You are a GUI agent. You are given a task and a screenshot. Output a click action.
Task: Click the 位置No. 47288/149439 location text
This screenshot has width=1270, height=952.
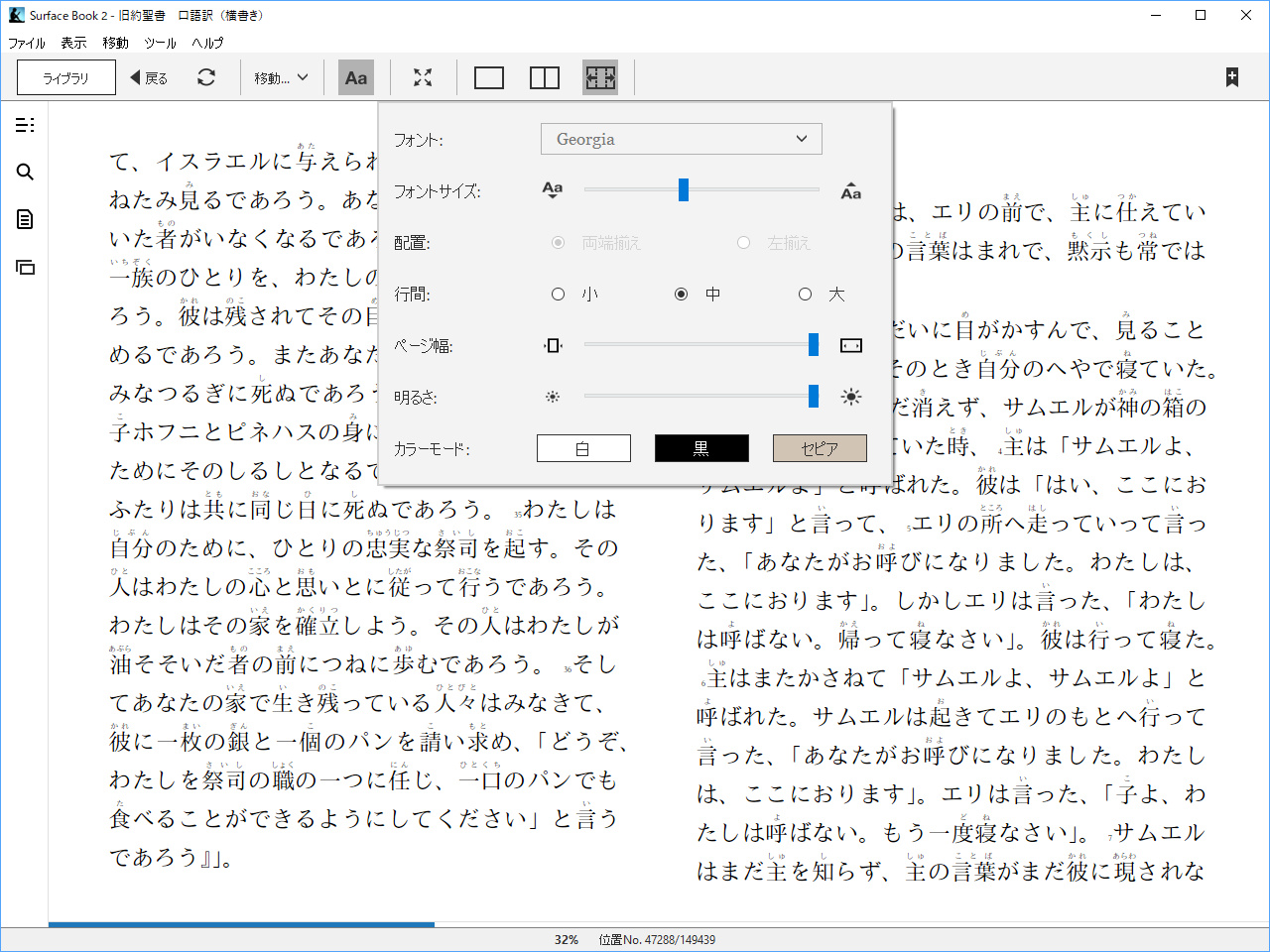coord(657,940)
